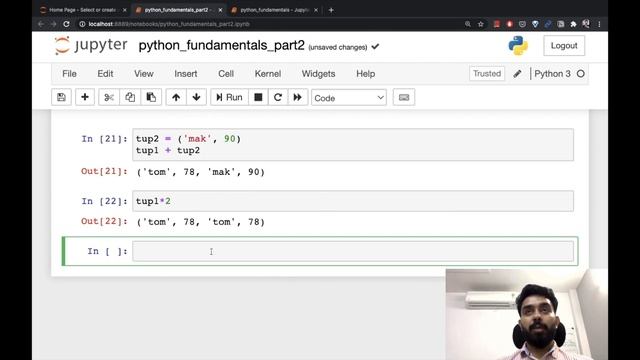Open the File menu

click(69, 74)
